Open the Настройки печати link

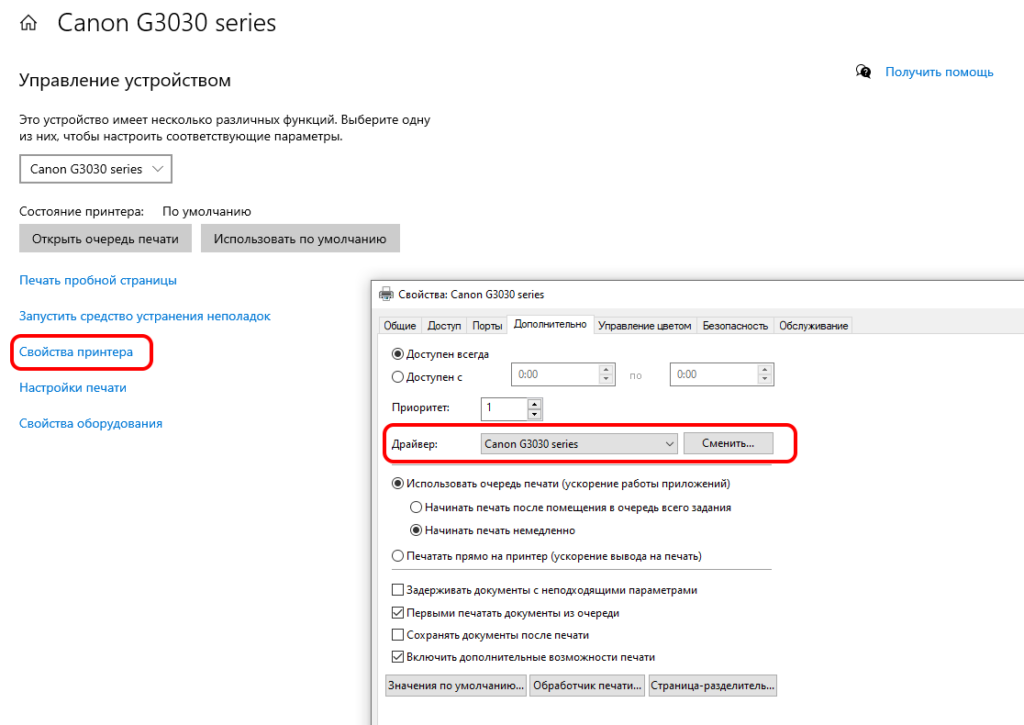72,388
